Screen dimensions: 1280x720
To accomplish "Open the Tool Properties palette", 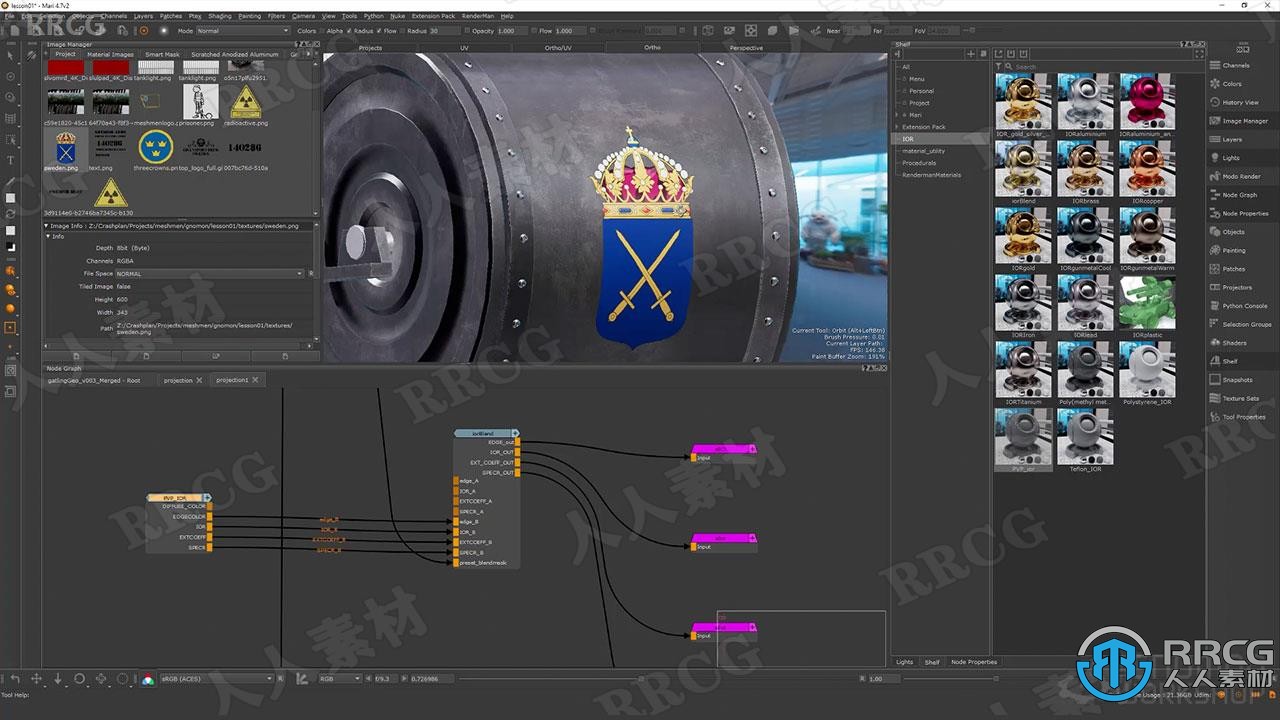I will [1244, 417].
